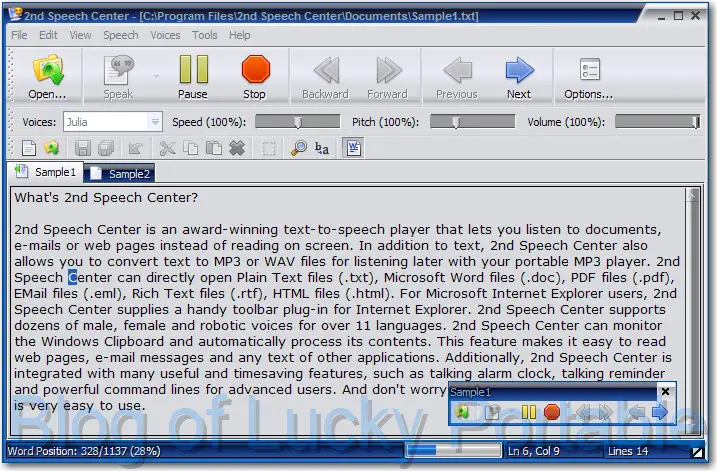
Task: Save the document with floppy disk icon
Action: tap(83, 148)
